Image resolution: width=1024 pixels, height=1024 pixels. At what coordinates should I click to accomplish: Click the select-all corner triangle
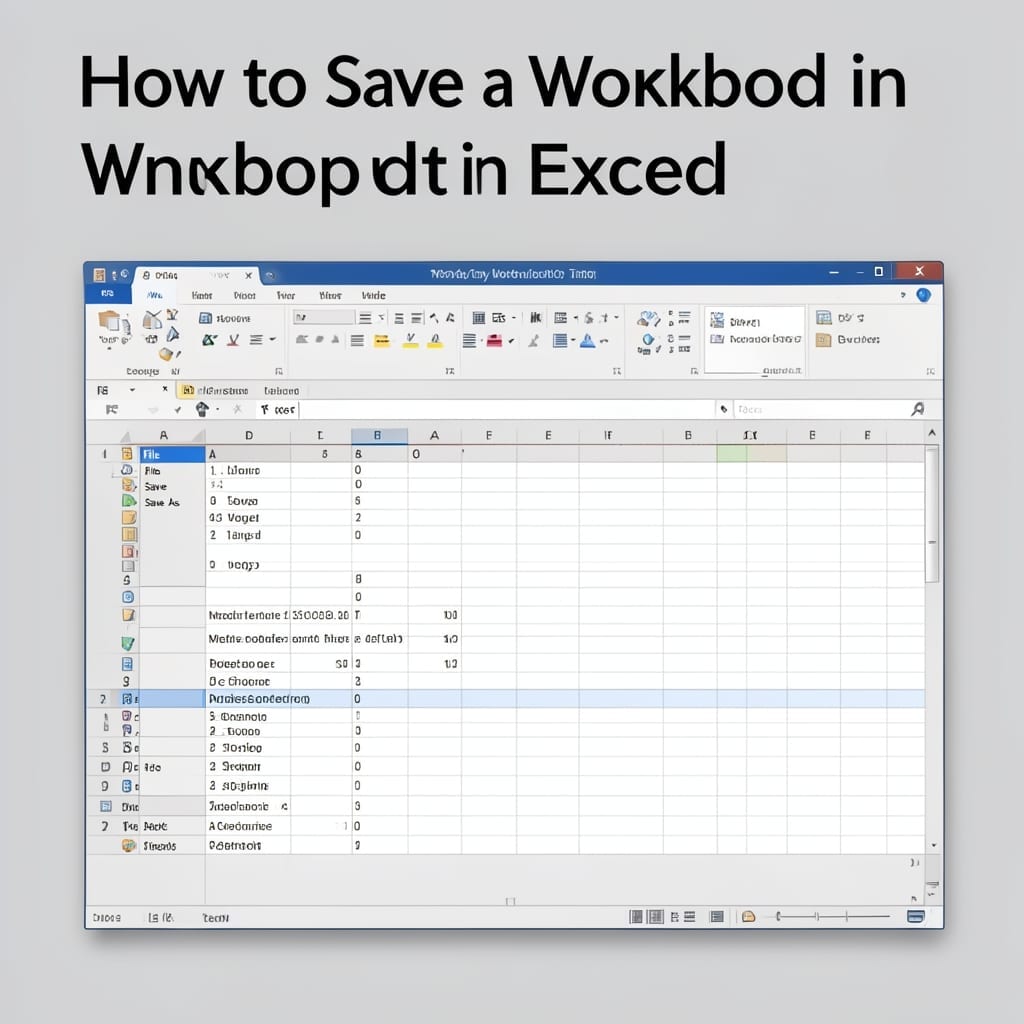point(125,437)
